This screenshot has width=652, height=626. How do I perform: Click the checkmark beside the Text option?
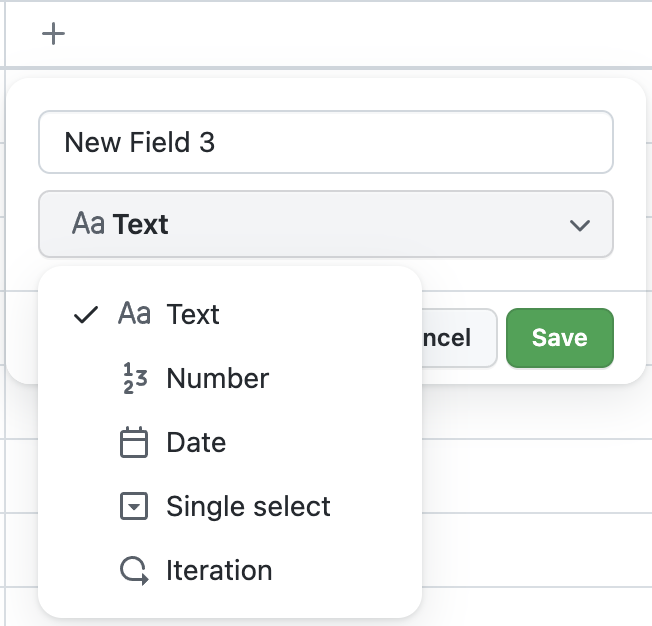[87, 315]
